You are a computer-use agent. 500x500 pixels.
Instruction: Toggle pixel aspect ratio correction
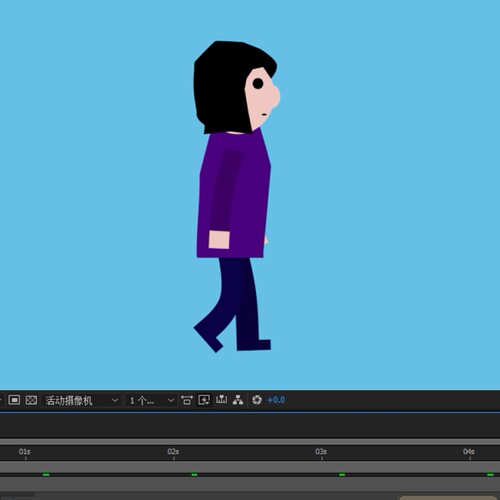tap(187, 400)
